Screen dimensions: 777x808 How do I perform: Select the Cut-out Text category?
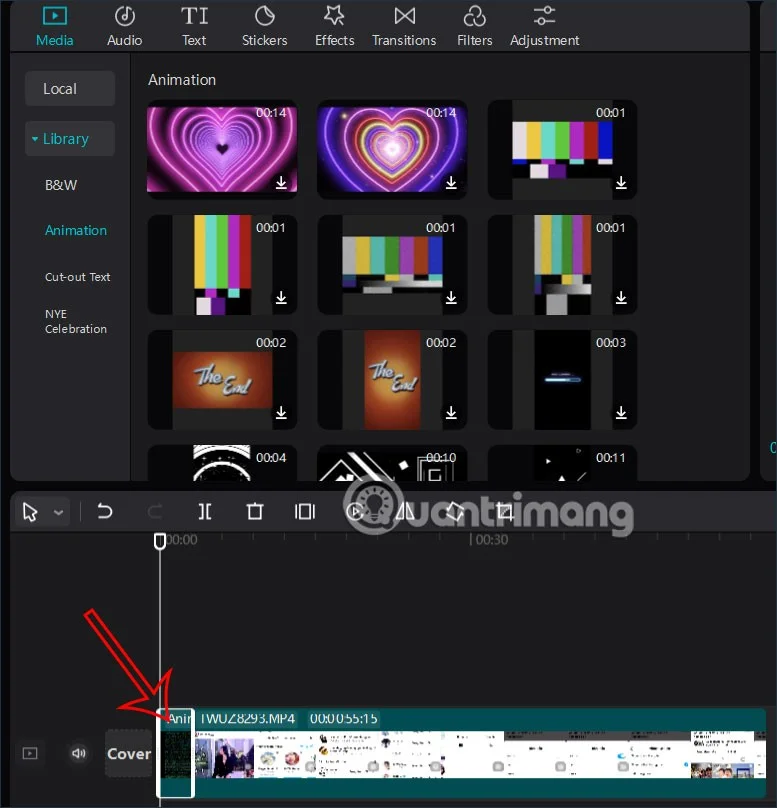coord(77,277)
